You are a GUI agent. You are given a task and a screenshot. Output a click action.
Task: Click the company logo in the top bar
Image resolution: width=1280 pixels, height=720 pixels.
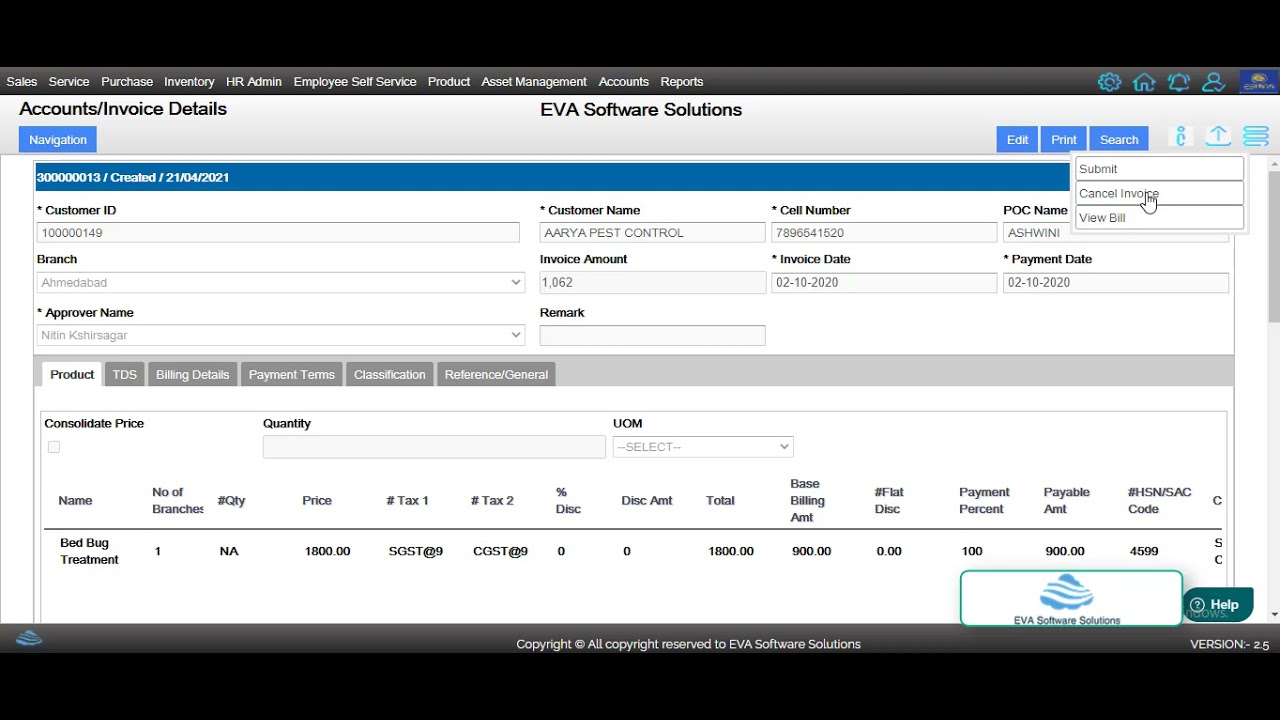1258,82
